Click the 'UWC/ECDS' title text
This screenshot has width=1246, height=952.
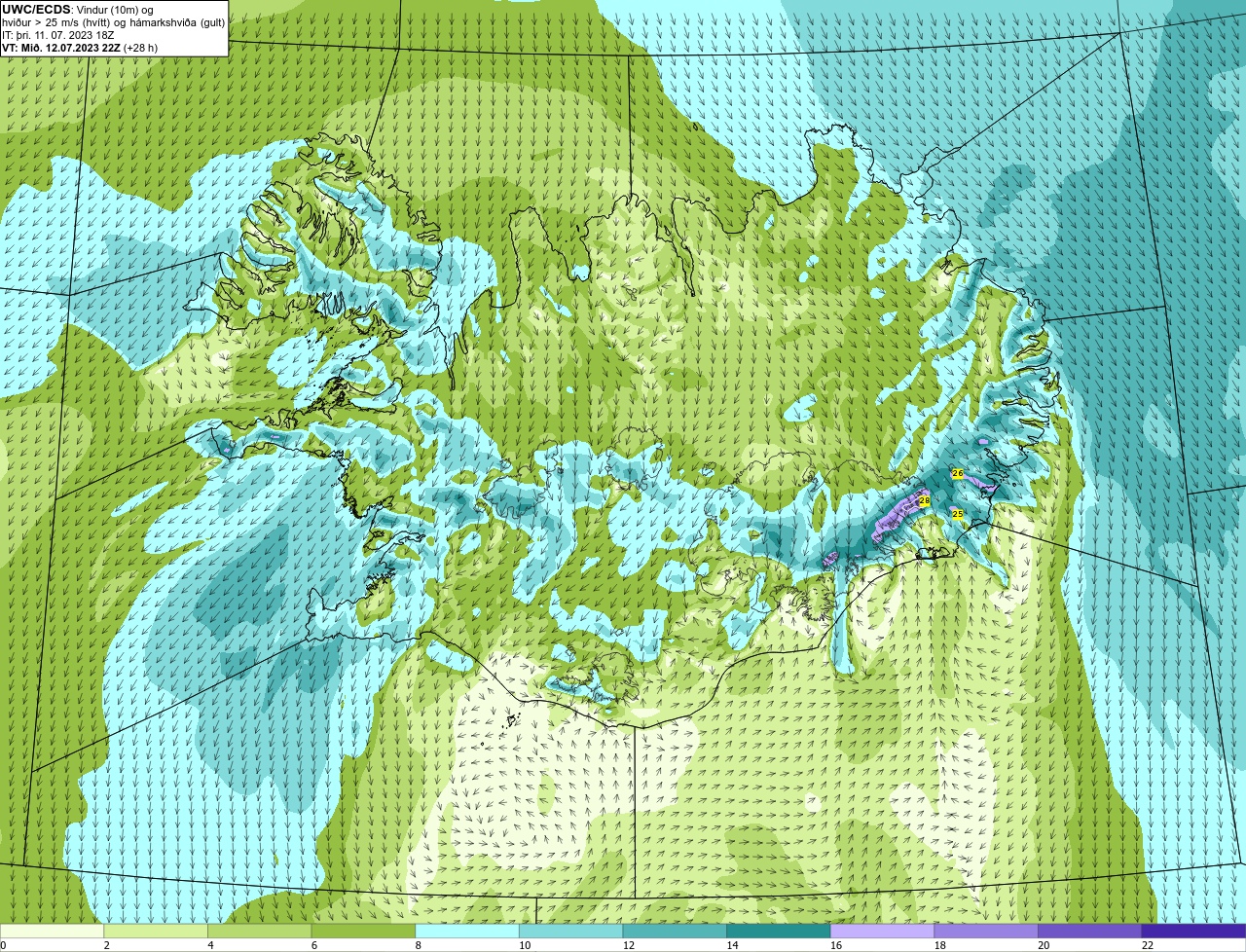36,10
